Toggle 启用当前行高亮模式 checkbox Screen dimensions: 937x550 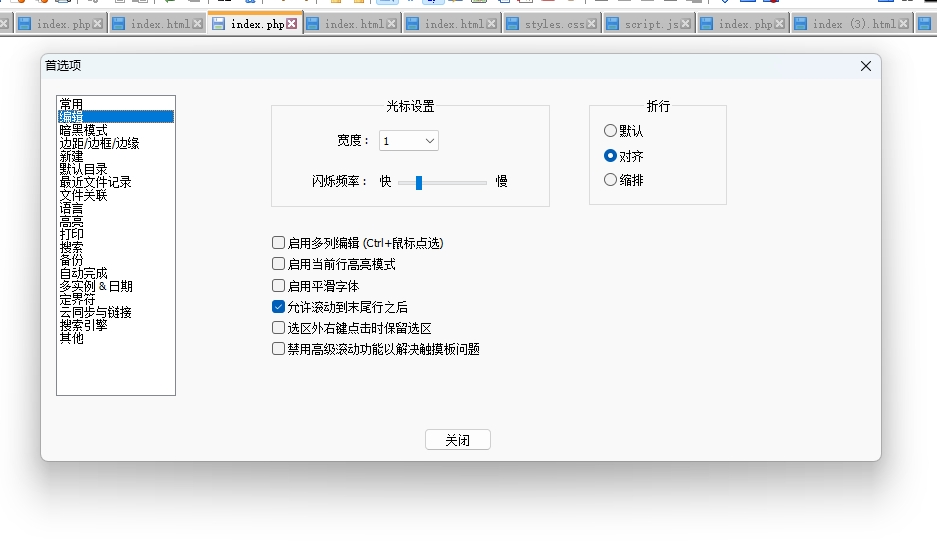(279, 264)
